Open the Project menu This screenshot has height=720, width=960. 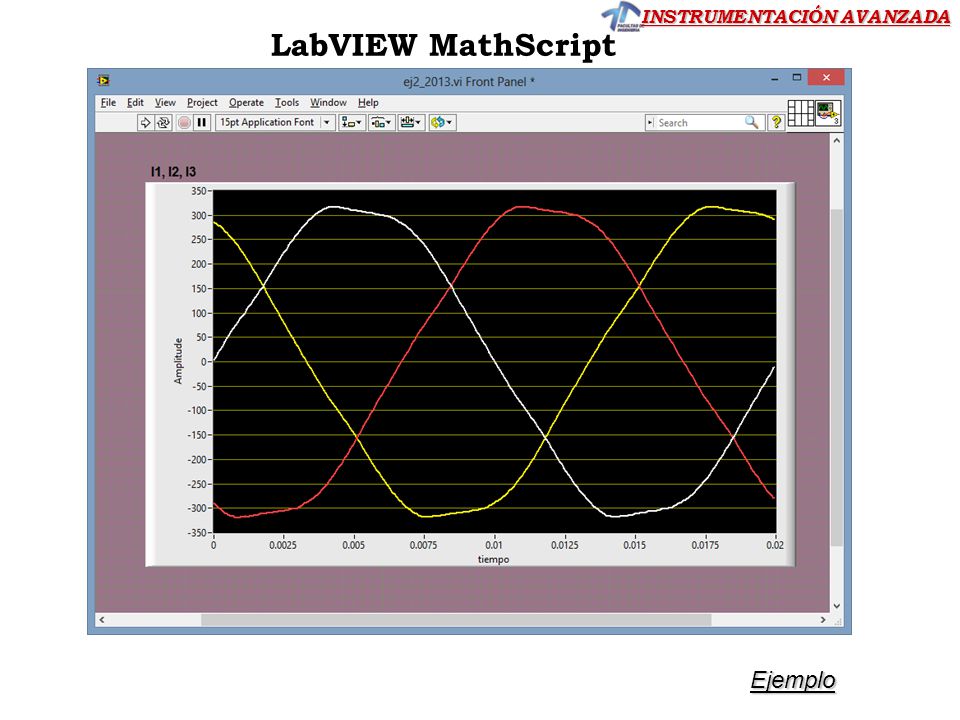click(x=202, y=102)
